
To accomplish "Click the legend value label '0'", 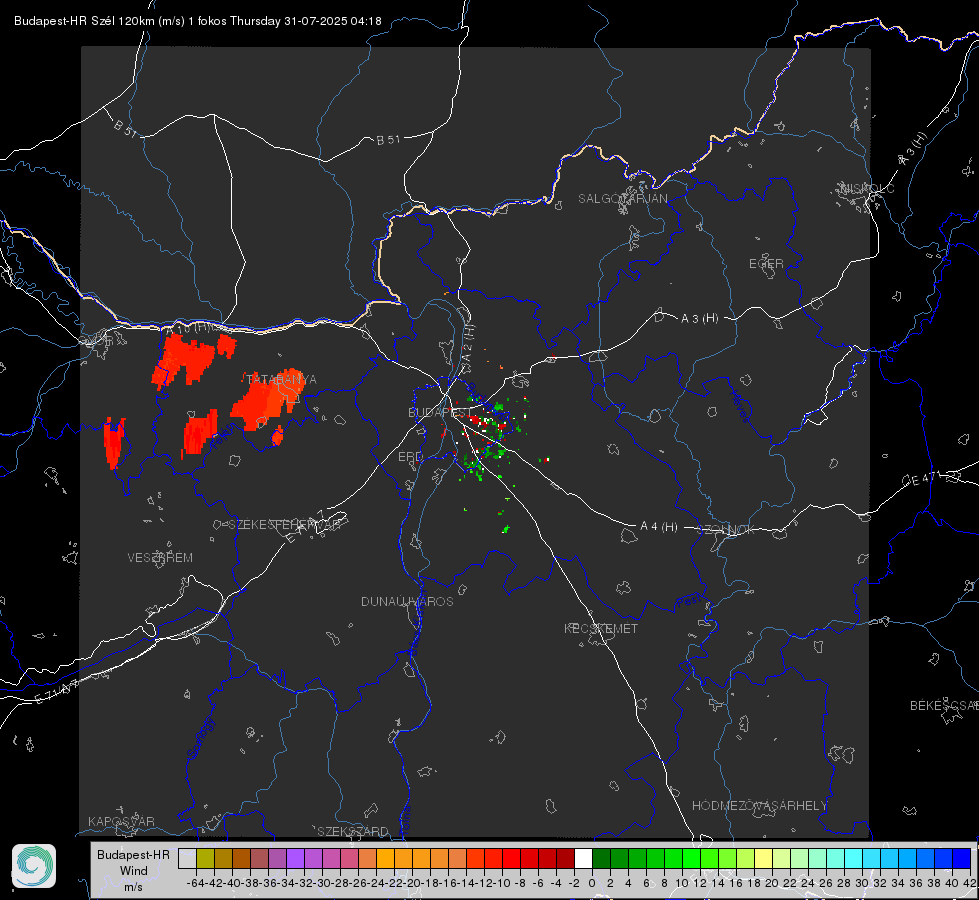I will (x=592, y=883).
